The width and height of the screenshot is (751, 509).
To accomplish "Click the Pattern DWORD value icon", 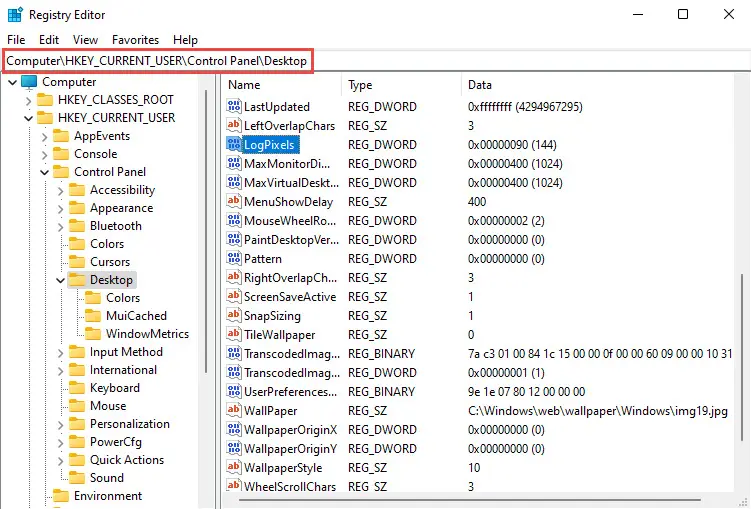I will click(x=233, y=259).
